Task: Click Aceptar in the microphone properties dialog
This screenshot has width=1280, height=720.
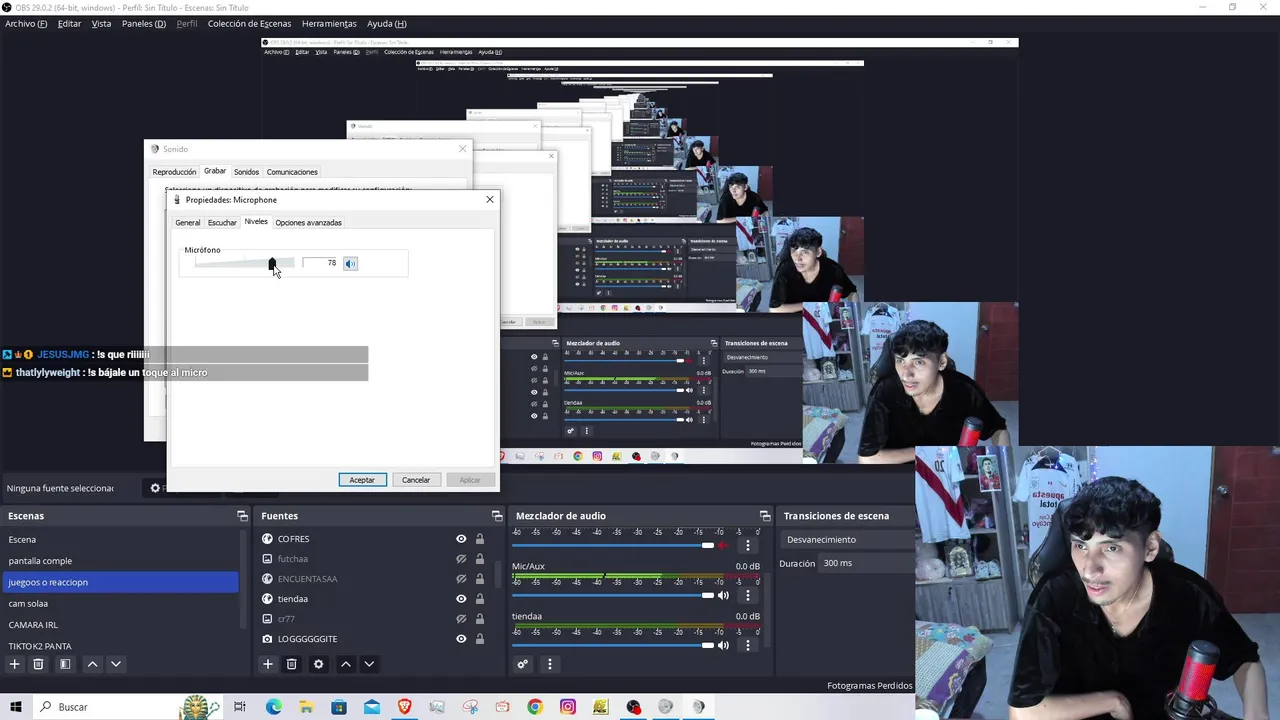Action: 362,480
